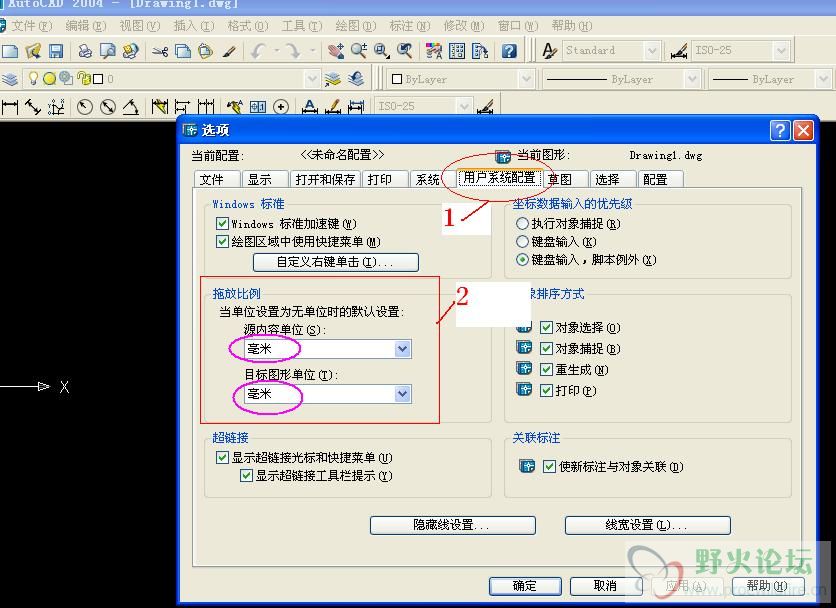Click the Open file icon
836x608 pixels.
33,51
